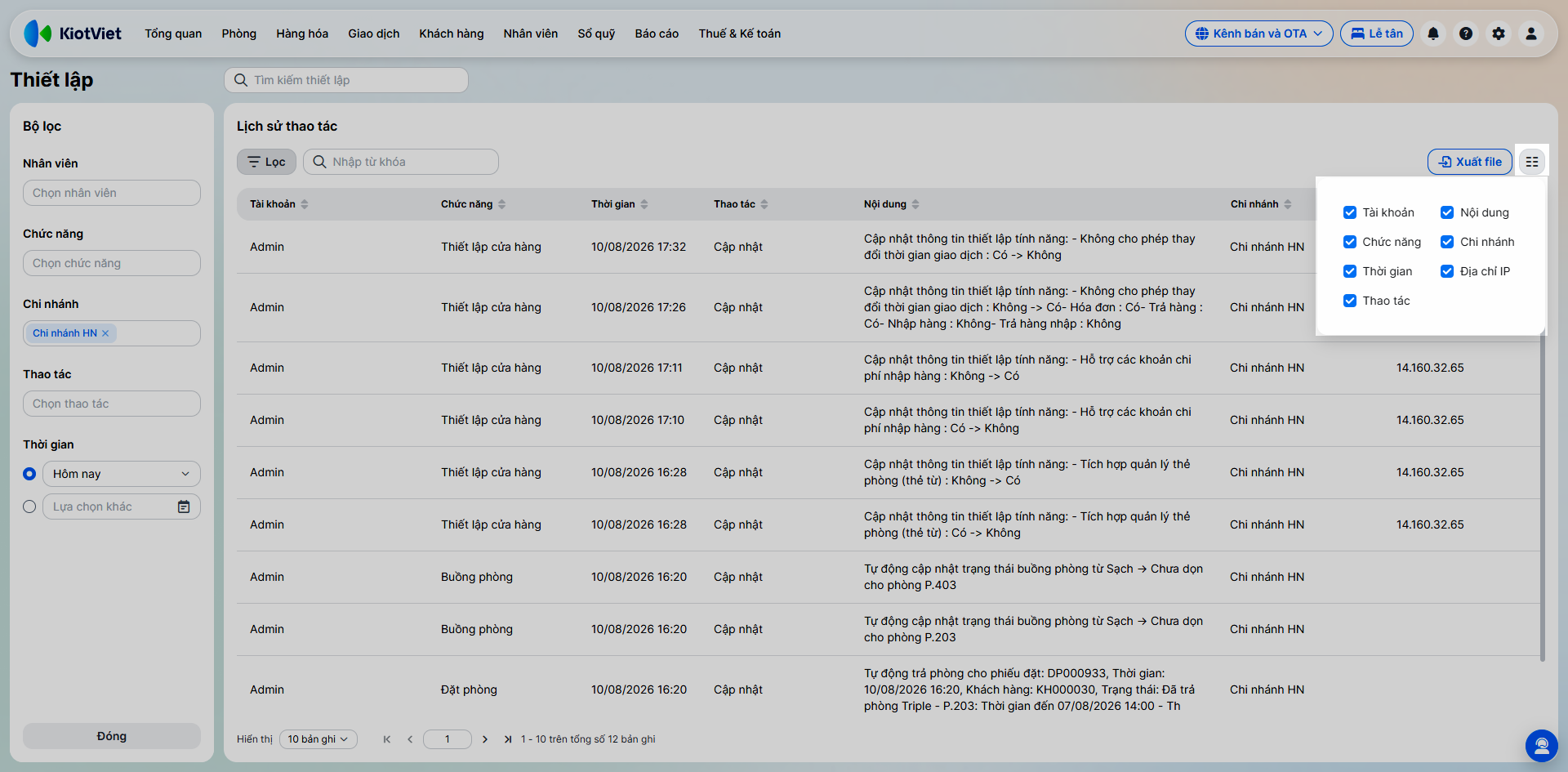The width and height of the screenshot is (1568, 772).
Task: Open the Chọn thao tác dropdown
Action: (x=112, y=404)
